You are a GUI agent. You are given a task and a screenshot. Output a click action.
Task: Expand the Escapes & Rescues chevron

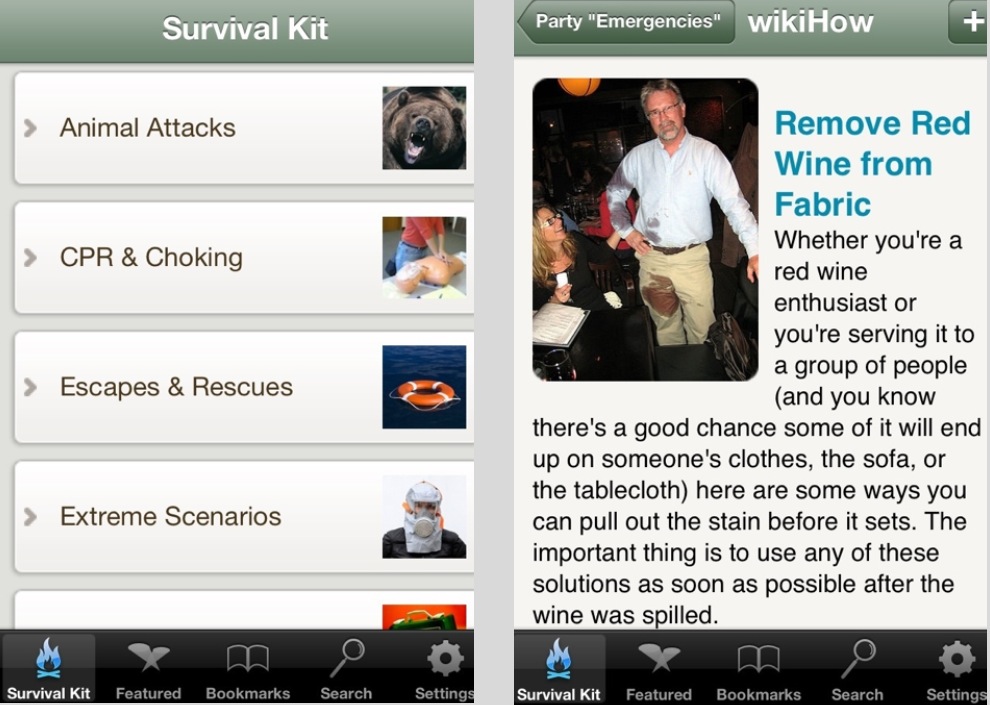point(30,387)
